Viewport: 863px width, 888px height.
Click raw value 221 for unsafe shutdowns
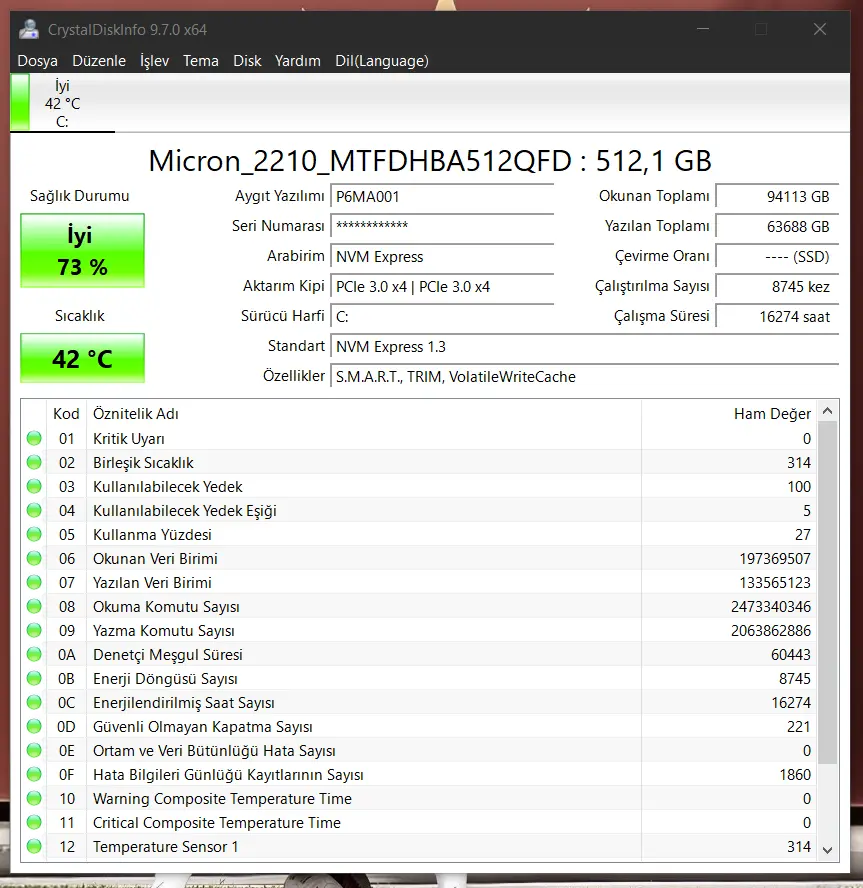[x=799, y=727]
